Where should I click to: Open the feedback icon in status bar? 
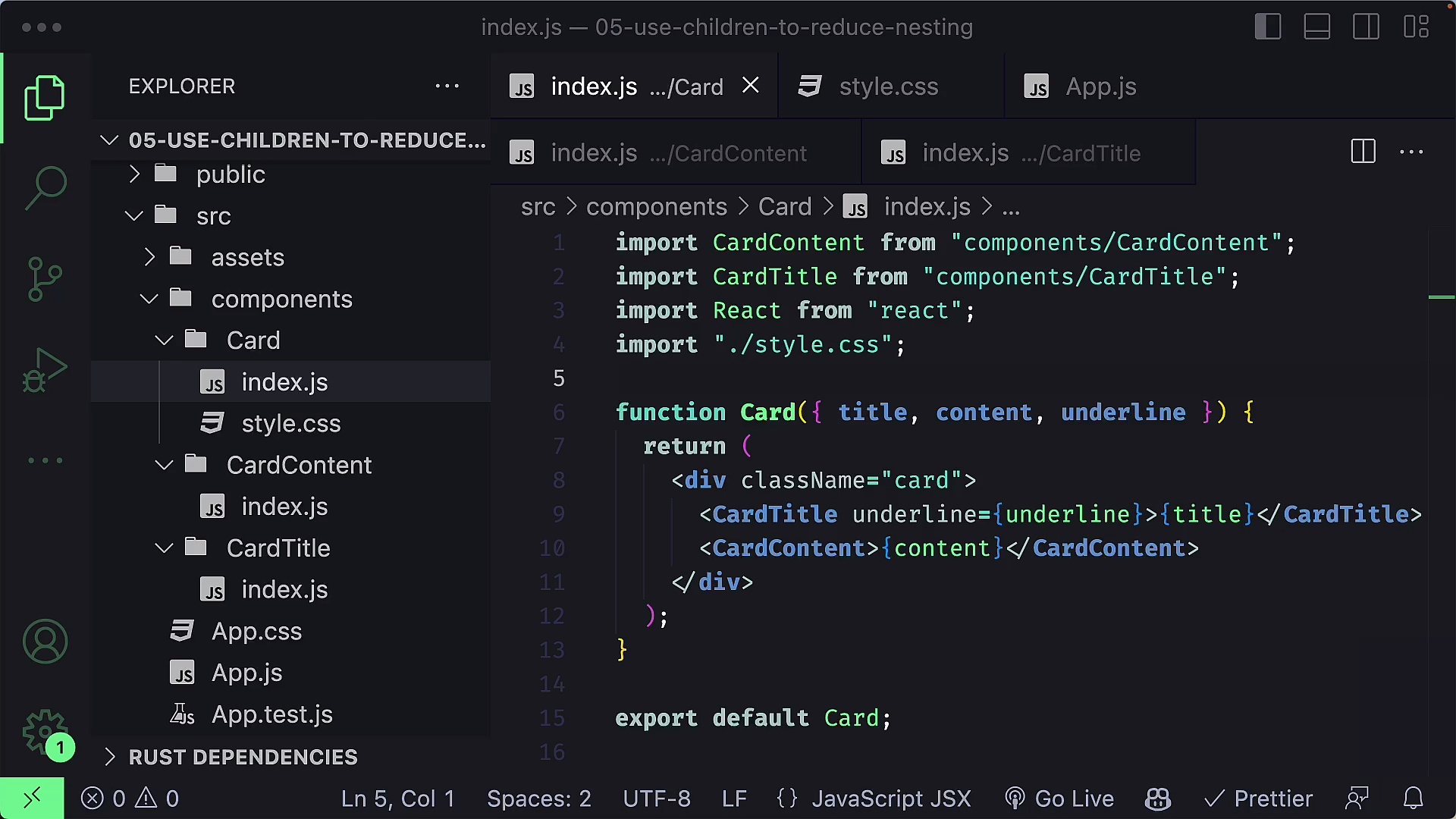[x=1357, y=799]
